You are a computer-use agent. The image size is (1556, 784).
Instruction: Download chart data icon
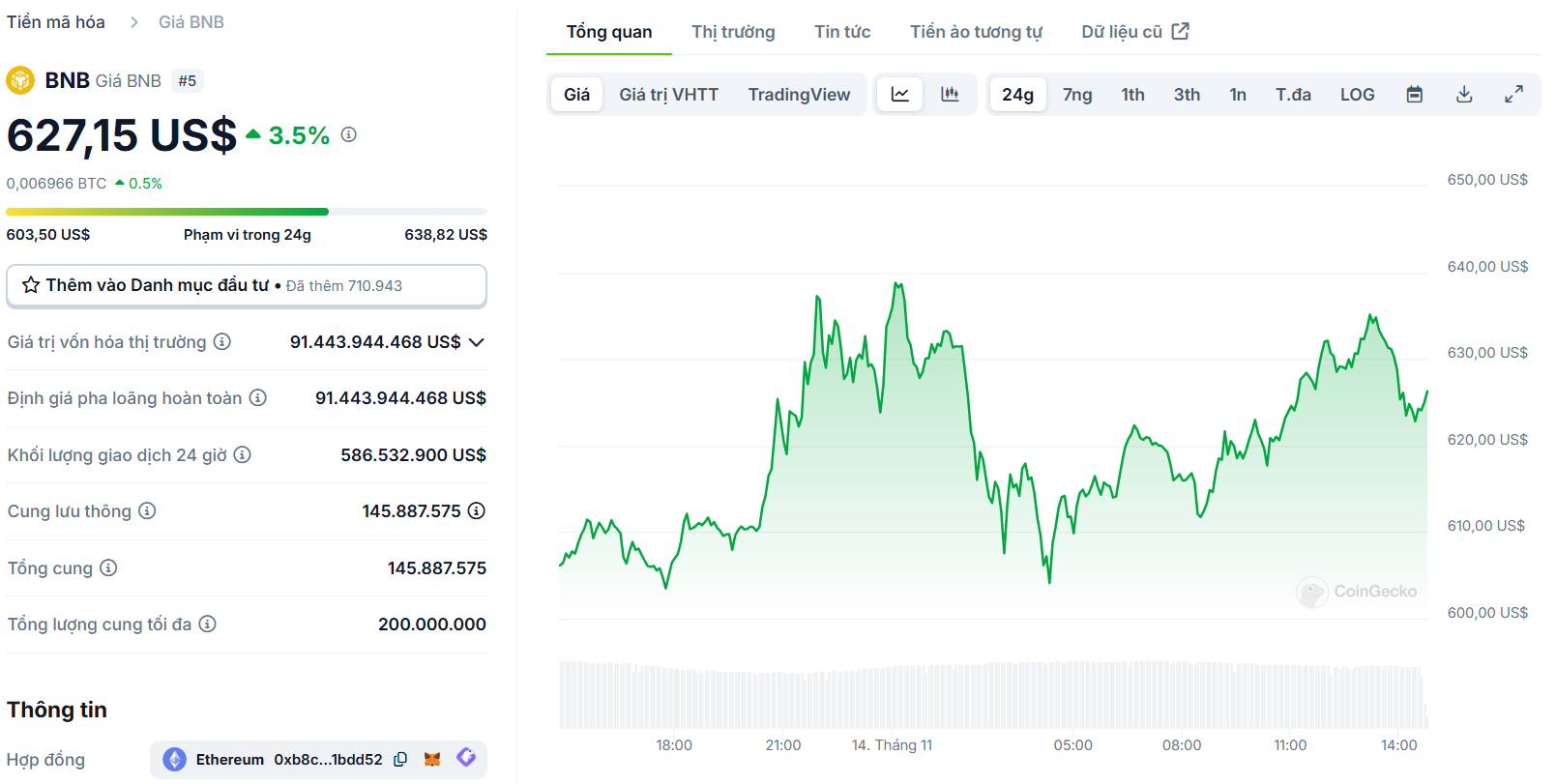point(1464,95)
